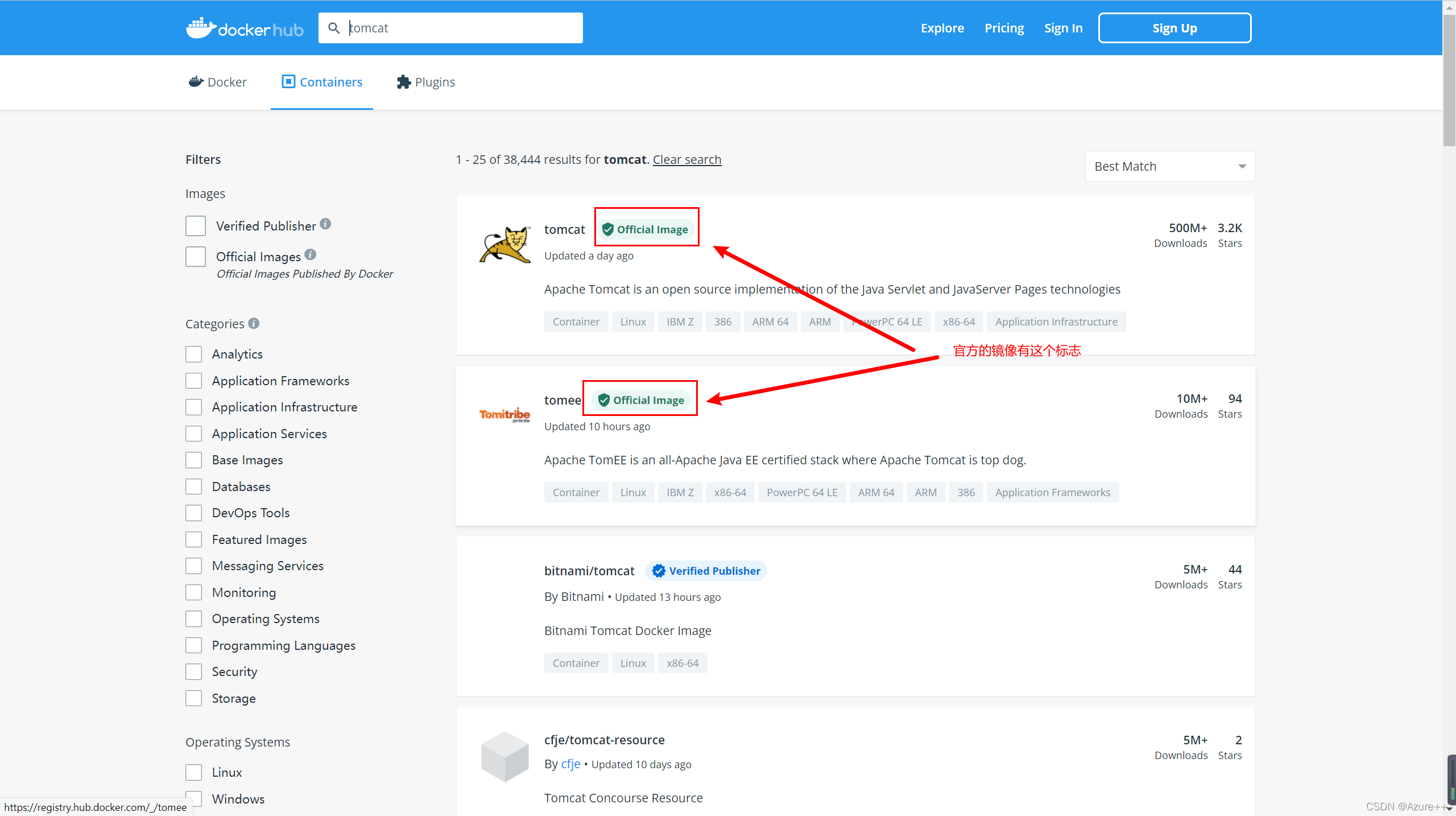This screenshot has width=1456, height=816.
Task: Click the Plugins puzzle piece icon
Action: 404,82
